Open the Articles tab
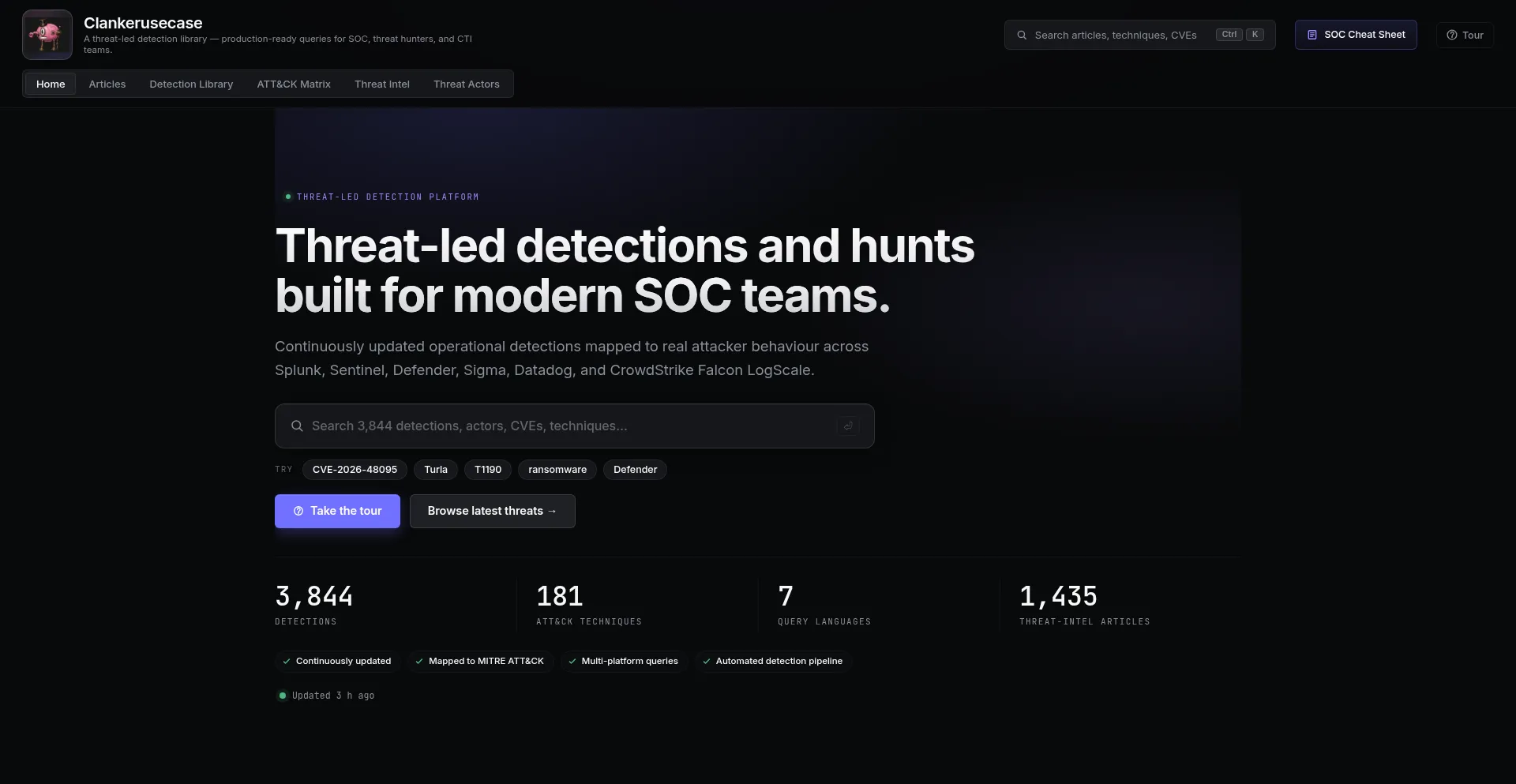 click(x=107, y=84)
